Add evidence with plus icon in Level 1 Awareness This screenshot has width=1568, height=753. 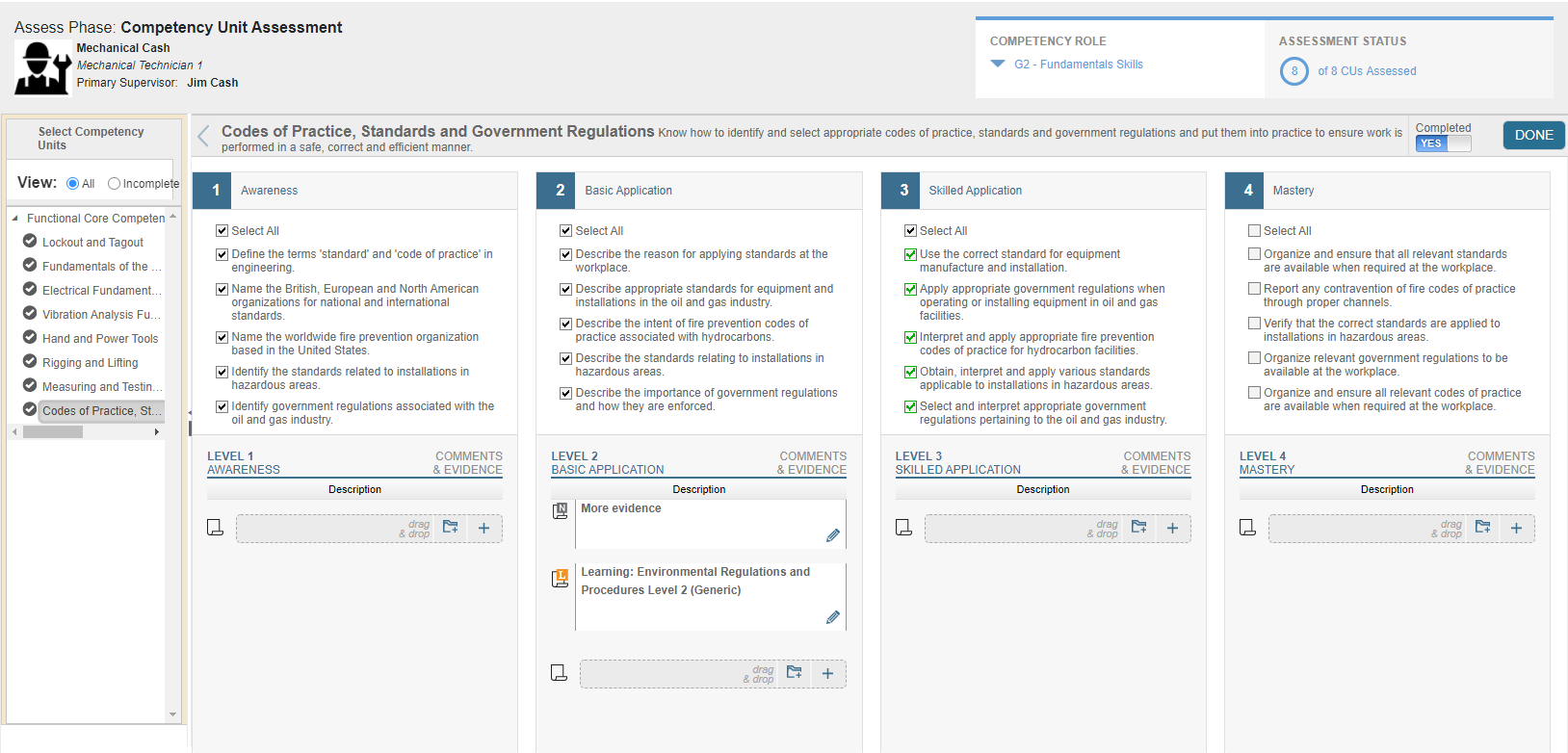coord(484,528)
